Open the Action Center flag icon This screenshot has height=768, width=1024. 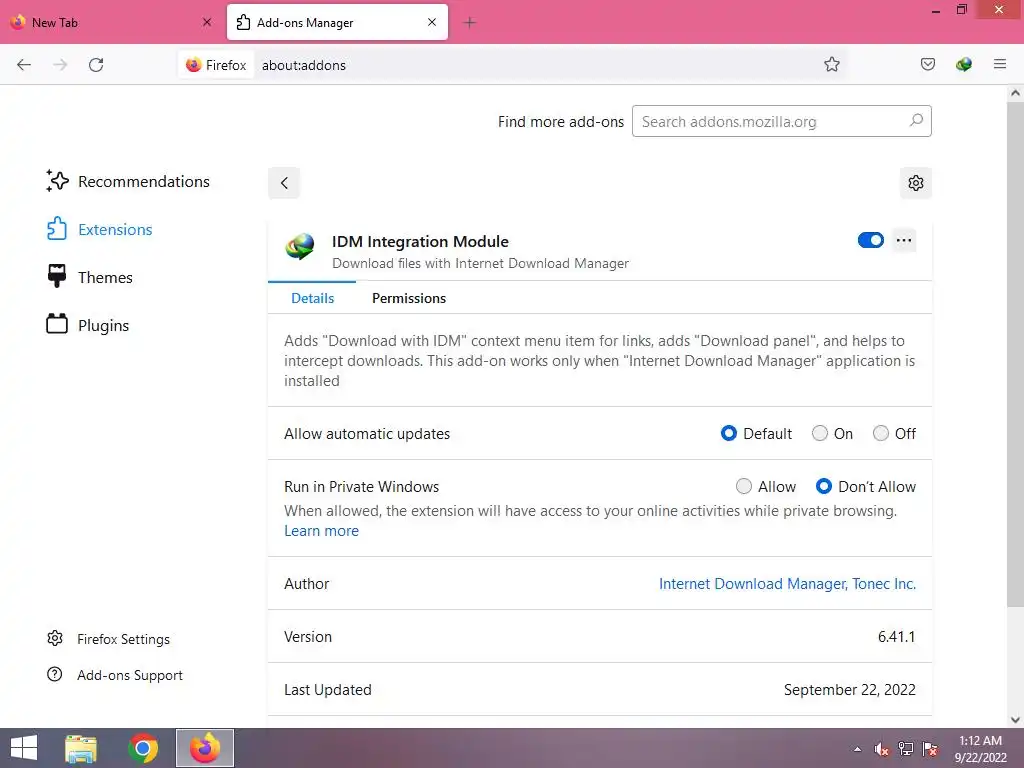pyautogui.click(x=930, y=749)
